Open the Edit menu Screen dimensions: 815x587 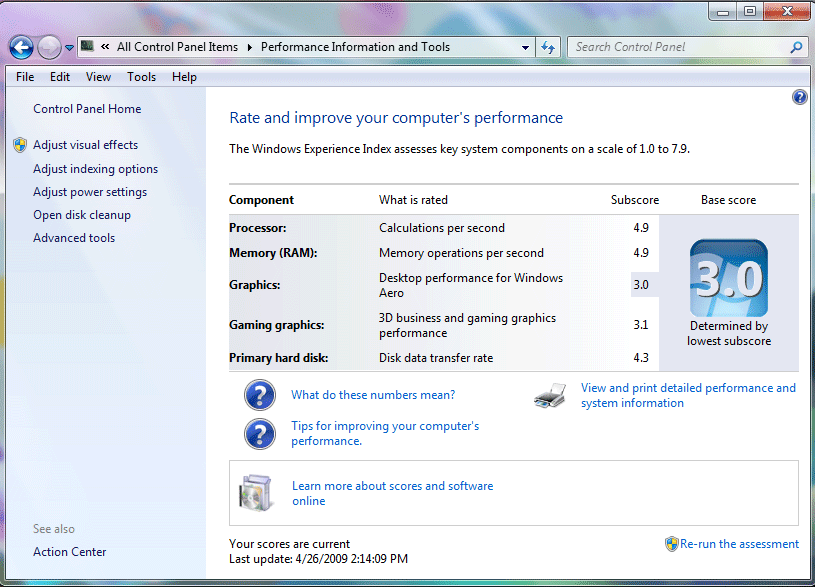tap(60, 77)
